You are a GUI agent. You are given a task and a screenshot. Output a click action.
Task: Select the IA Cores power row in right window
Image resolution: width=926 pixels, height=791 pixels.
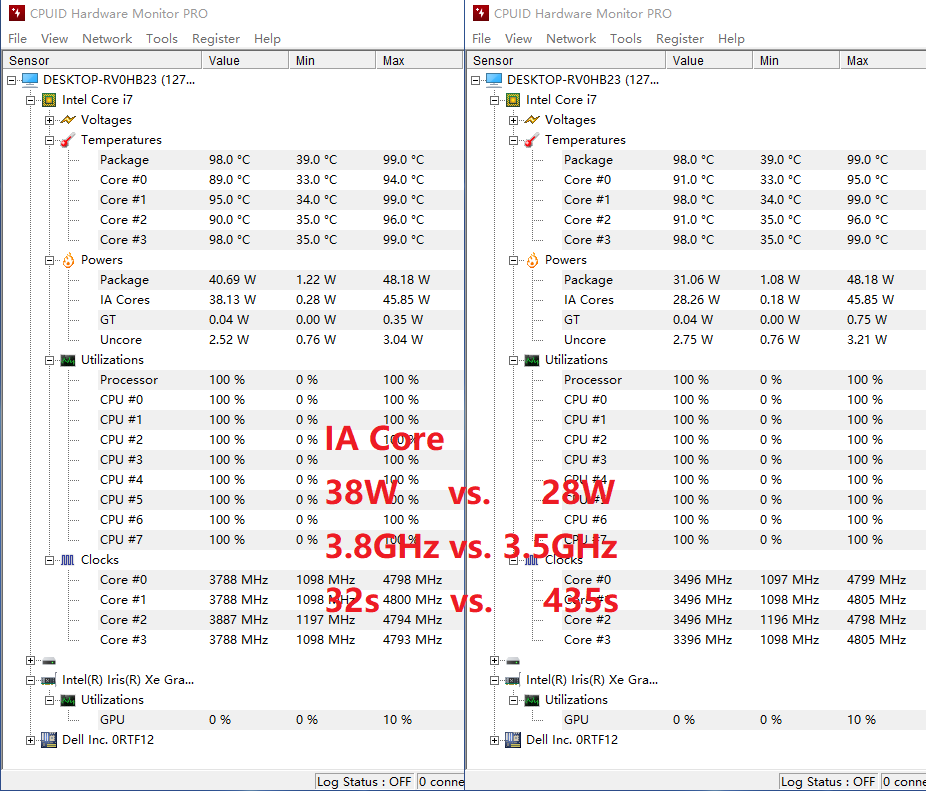[x=744, y=300]
